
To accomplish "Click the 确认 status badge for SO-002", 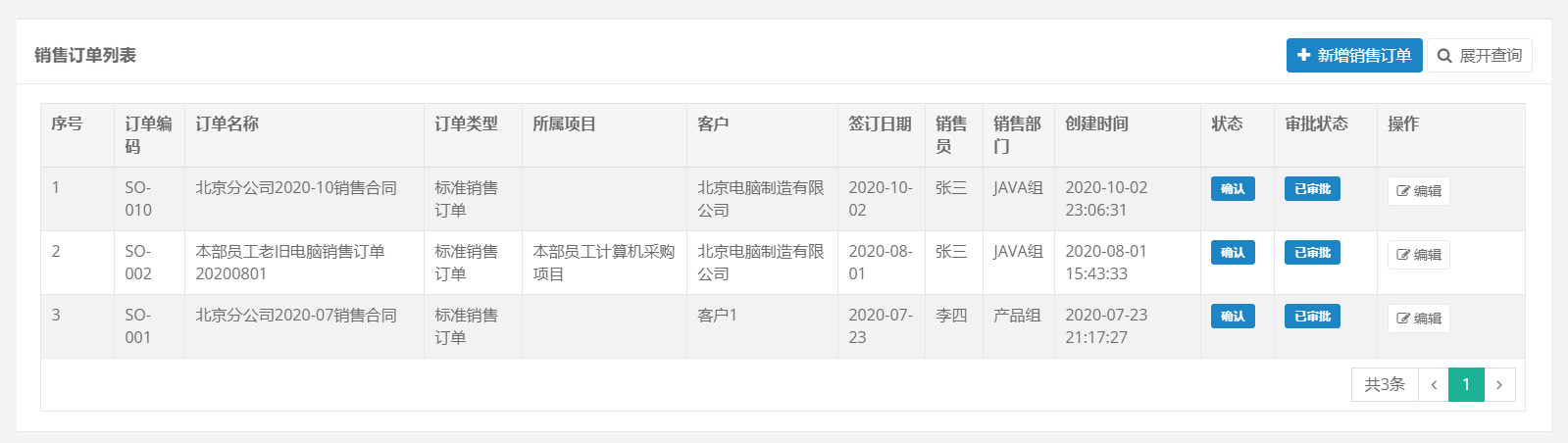I will pos(1233,253).
